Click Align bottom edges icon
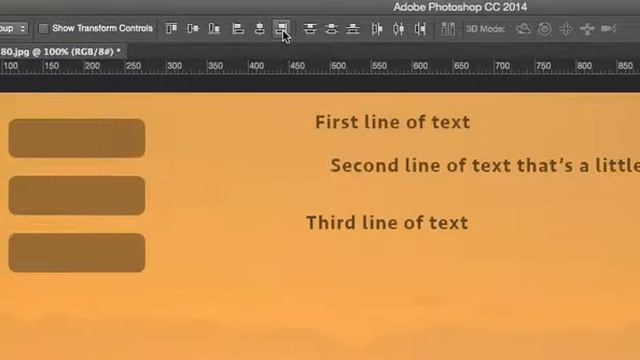Screen dimensions: 640x360 click(x=214, y=29)
